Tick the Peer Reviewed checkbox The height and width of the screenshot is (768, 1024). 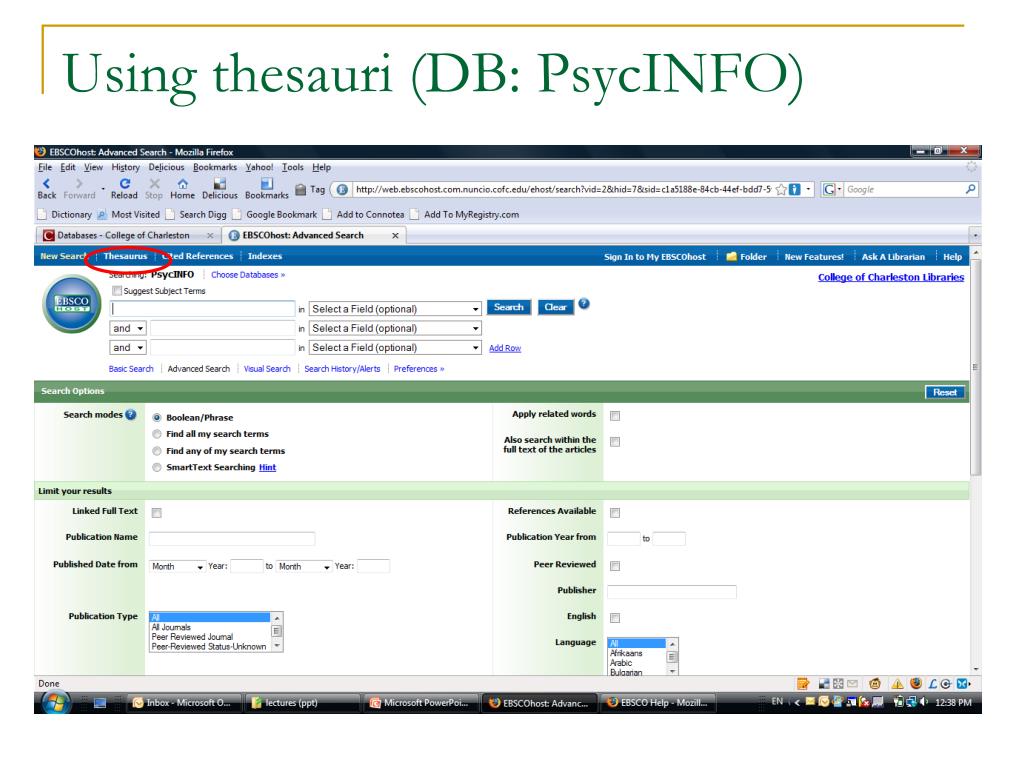pyautogui.click(x=615, y=566)
